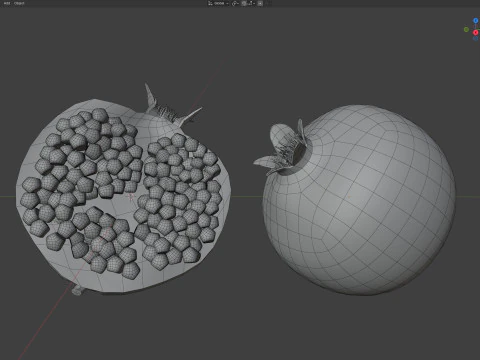Screen dimensions: 480x360
Task: Toggle the proportional editing button
Action: tap(260, 3)
